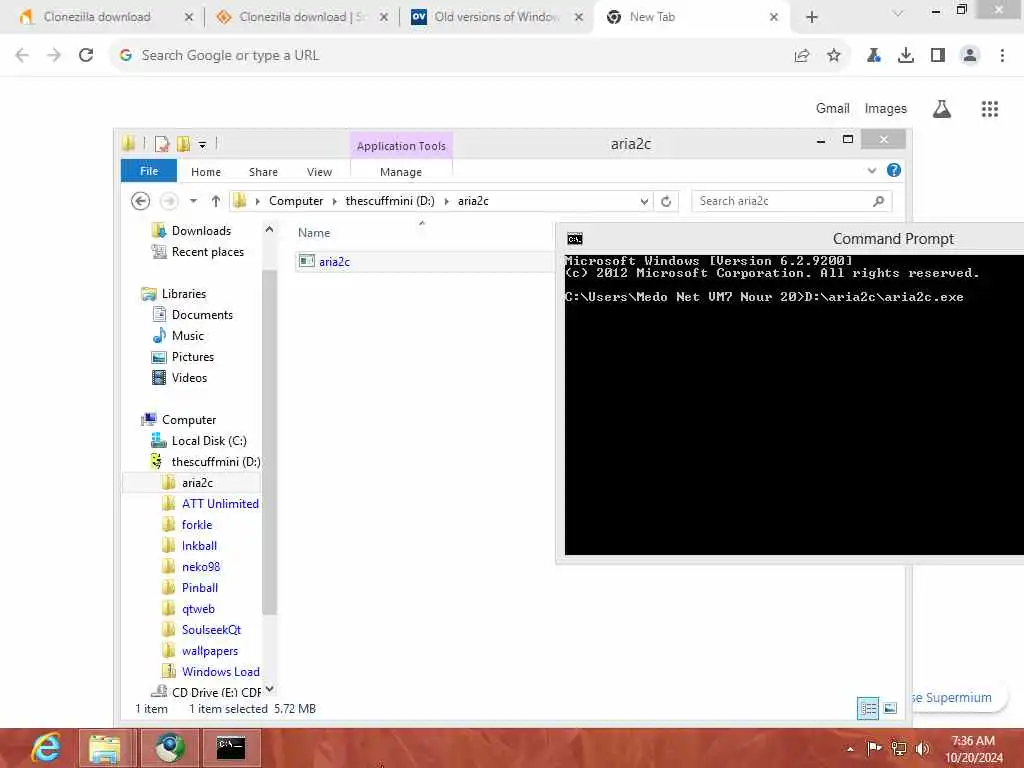Image resolution: width=1024 pixels, height=768 pixels.
Task: Switch to large icons view
Action: pos(890,708)
